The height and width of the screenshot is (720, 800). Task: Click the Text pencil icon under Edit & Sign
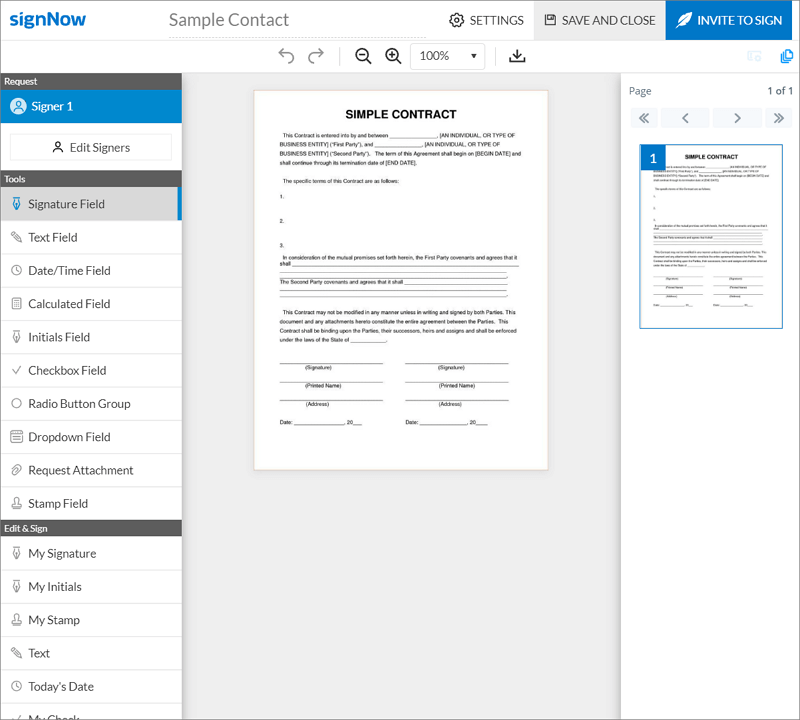pyautogui.click(x=16, y=653)
